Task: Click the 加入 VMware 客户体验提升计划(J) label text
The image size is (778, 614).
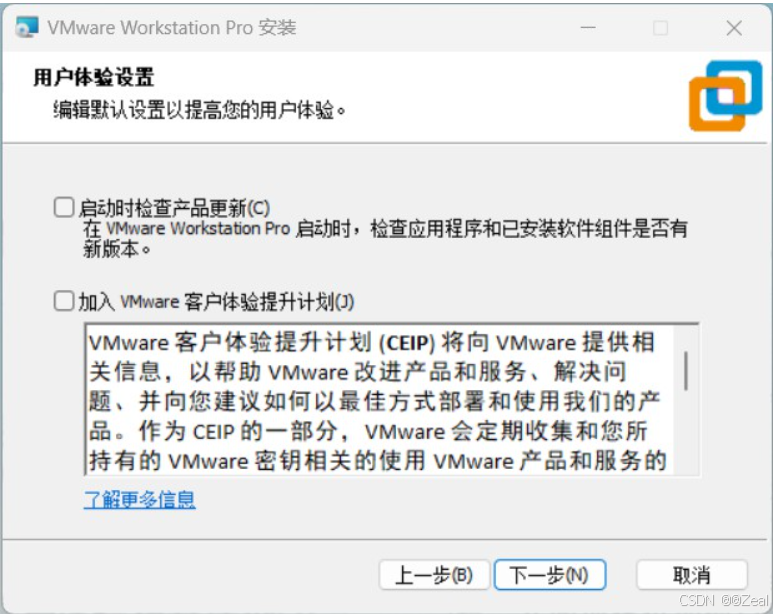Action: (216, 301)
